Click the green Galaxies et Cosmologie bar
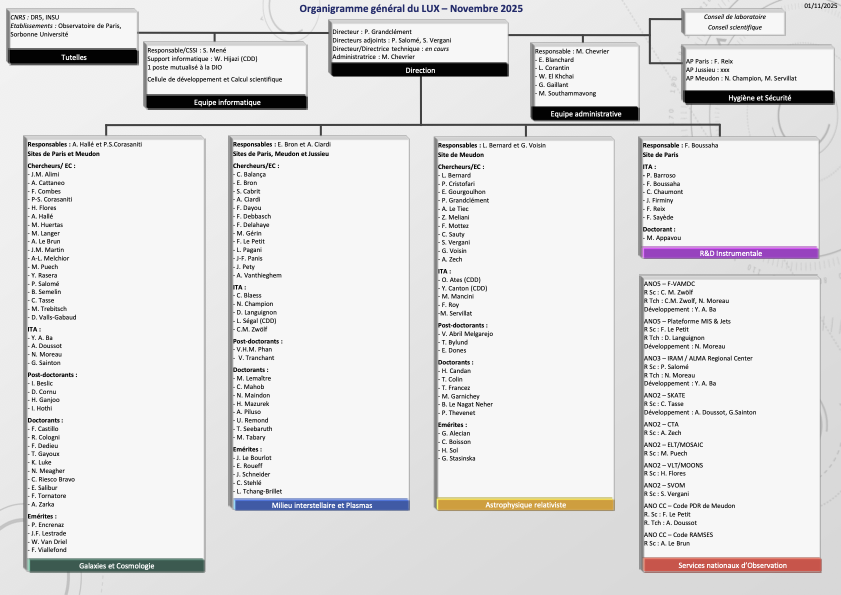 (x=117, y=566)
